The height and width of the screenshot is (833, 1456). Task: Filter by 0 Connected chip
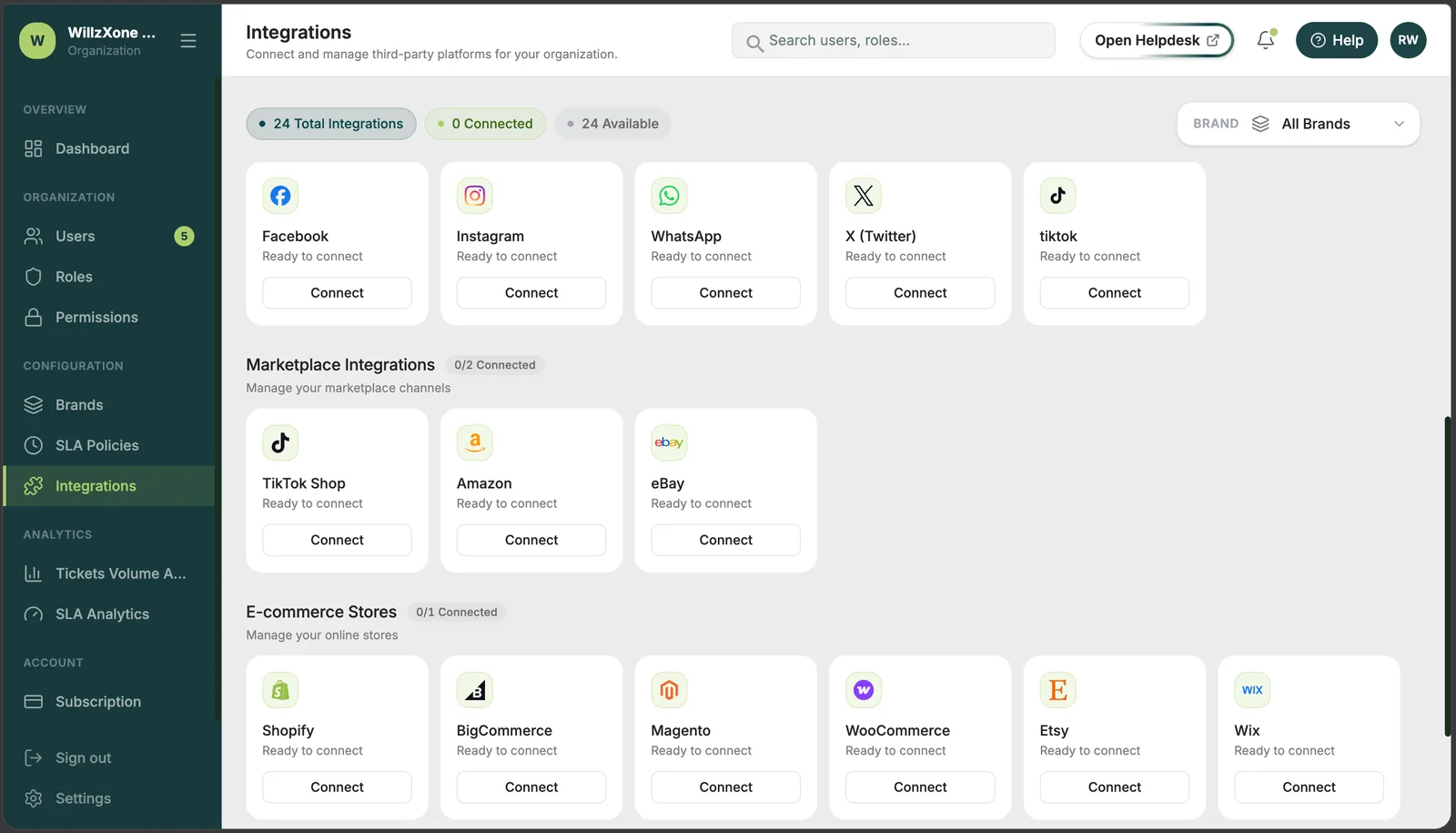coord(485,124)
